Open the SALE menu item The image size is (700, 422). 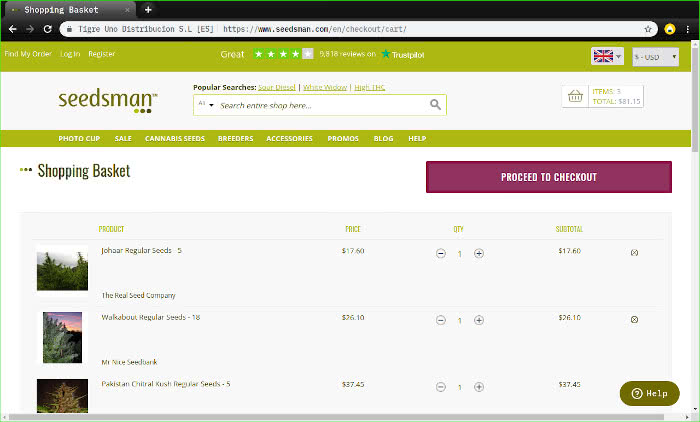pyautogui.click(x=123, y=138)
